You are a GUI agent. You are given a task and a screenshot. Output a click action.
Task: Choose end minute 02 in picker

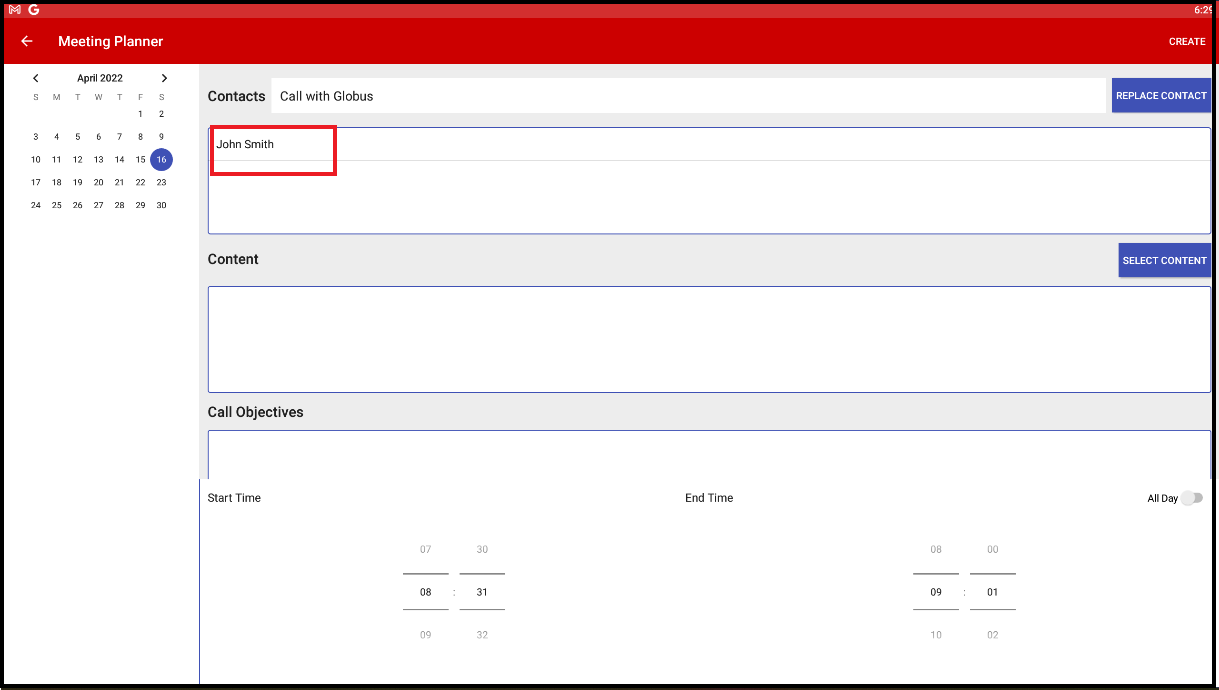(993, 635)
